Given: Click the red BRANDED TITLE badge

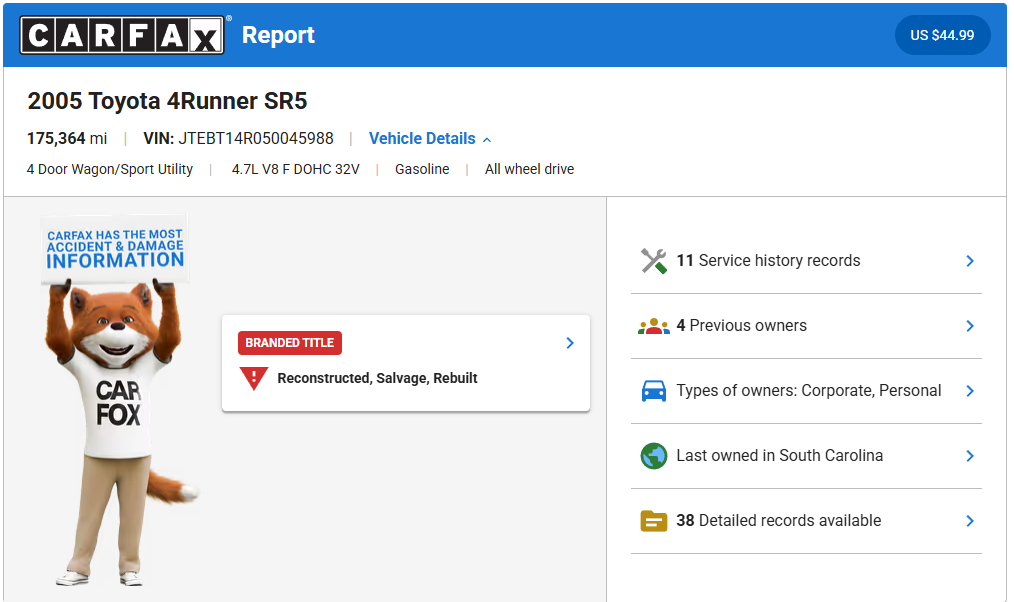Looking at the screenshot, I should pyautogui.click(x=290, y=343).
